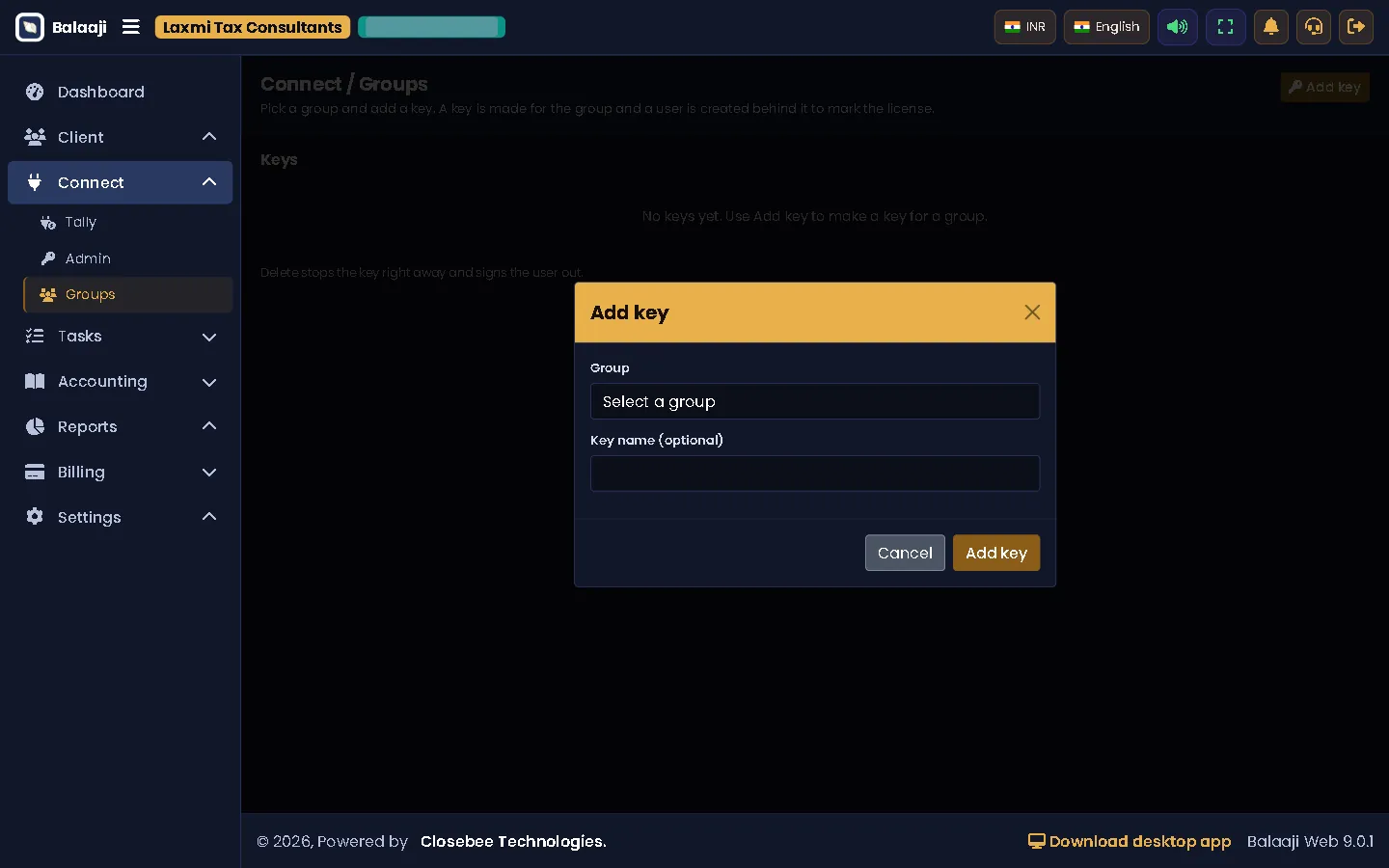Open Dashboard from the sidebar
Screen dimensions: 1389x868
pyautogui.click(x=121, y=92)
